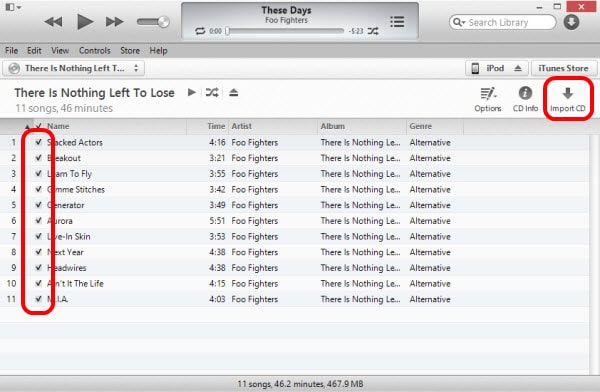Screen dimensions: 600x392
Task: Open the Store menu
Action: click(x=130, y=51)
